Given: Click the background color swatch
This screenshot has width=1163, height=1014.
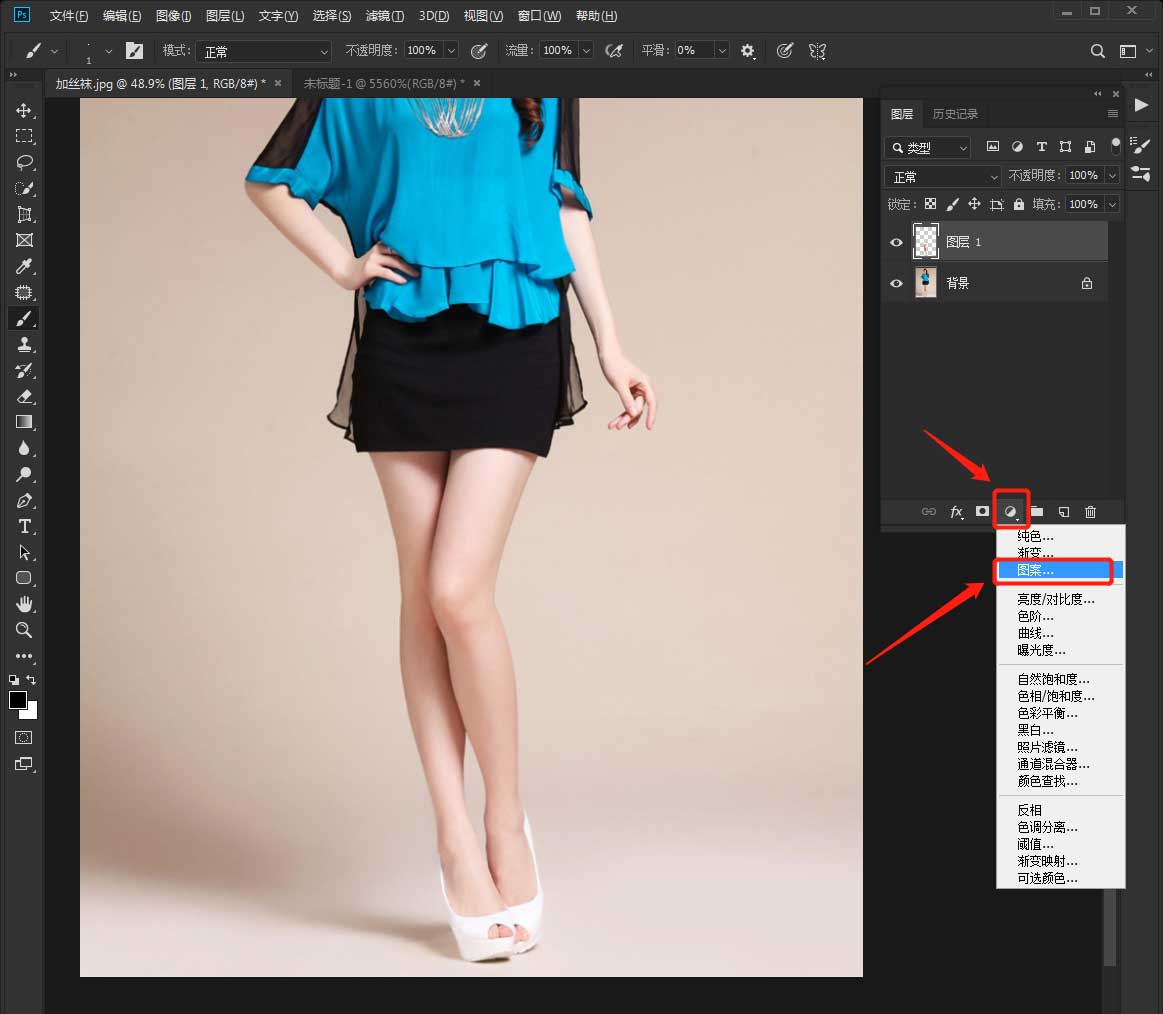Looking at the screenshot, I should 30,712.
